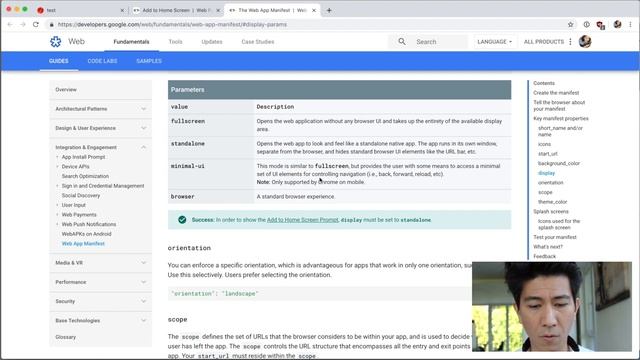Reload the page with refresh icon
The width and height of the screenshot is (640, 360).
point(36,24)
